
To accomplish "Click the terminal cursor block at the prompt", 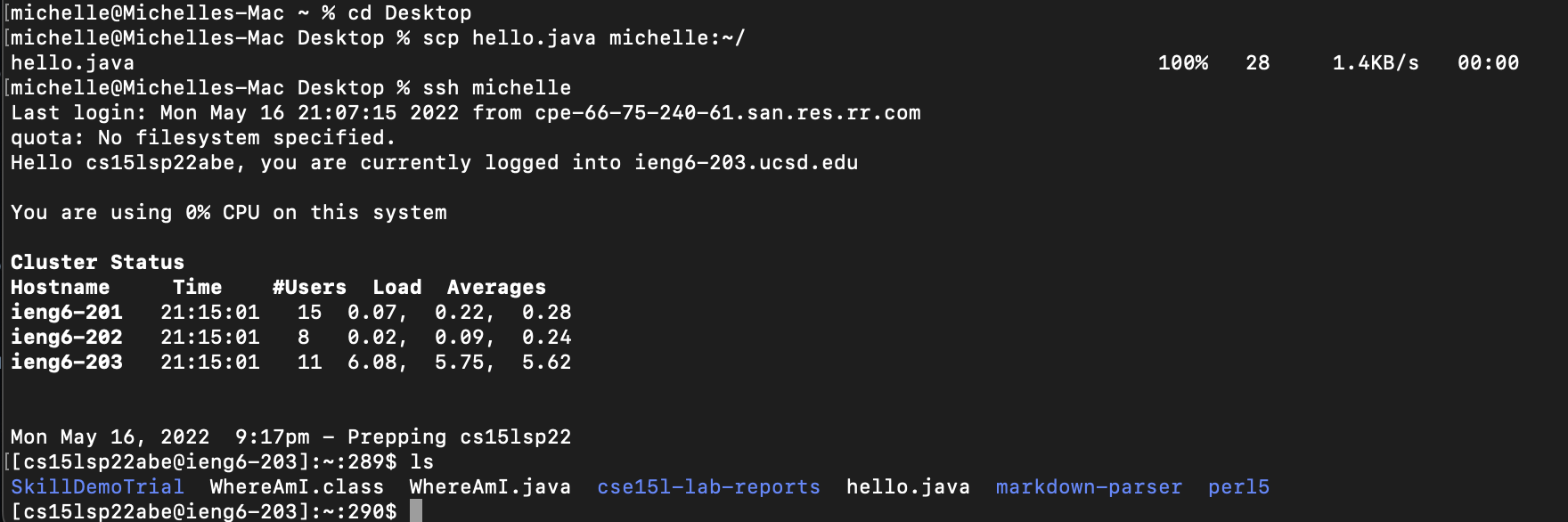I will [416, 511].
